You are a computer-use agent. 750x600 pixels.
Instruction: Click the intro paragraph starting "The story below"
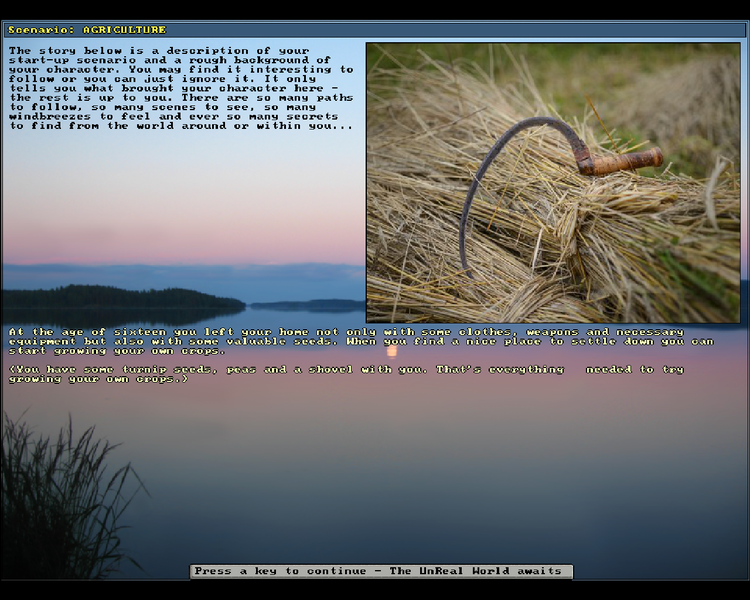[180, 88]
